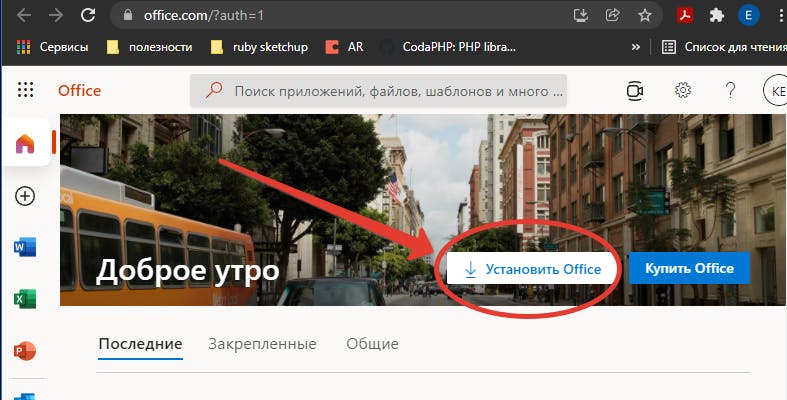Screen dimensions: 787x400
Task: Open the ruby sketchup bookmarks folder
Action: [259, 47]
